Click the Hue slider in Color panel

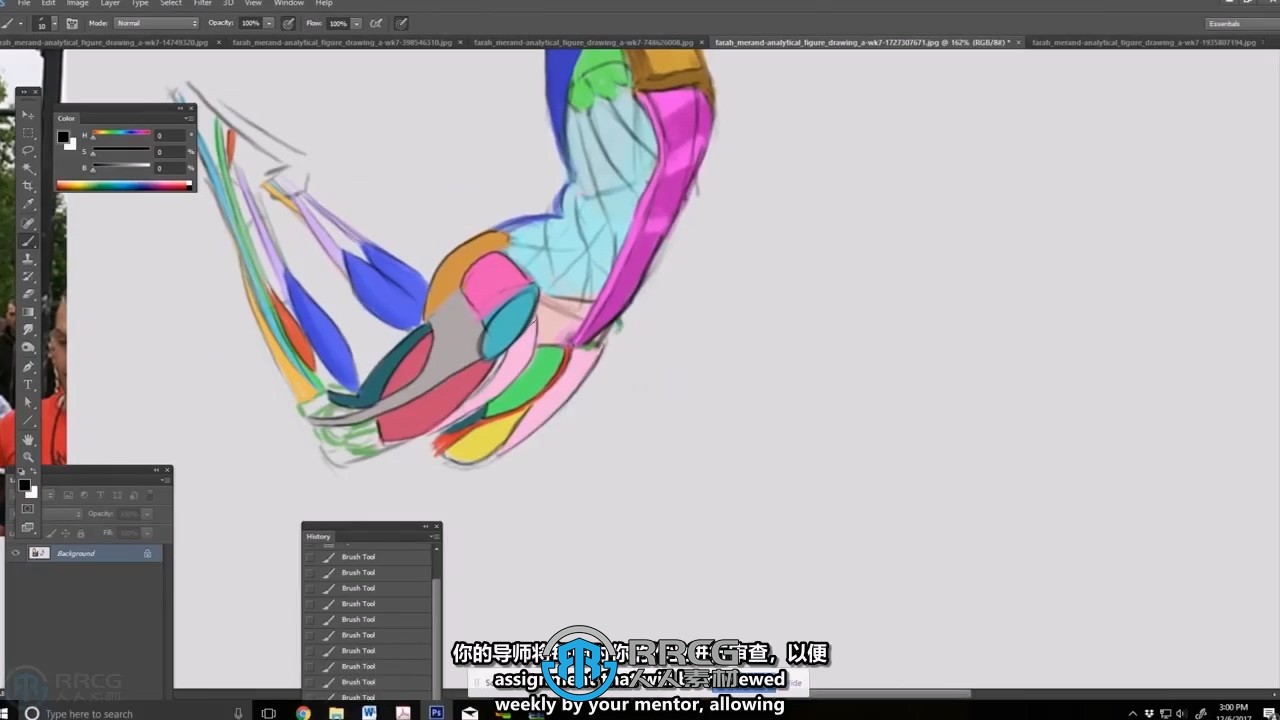coord(122,135)
